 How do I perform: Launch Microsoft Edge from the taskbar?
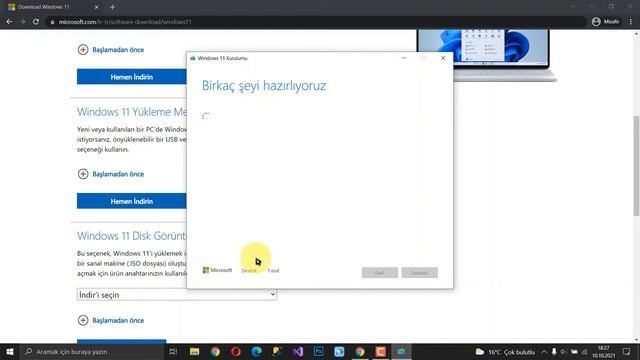pyautogui.click(x=256, y=351)
